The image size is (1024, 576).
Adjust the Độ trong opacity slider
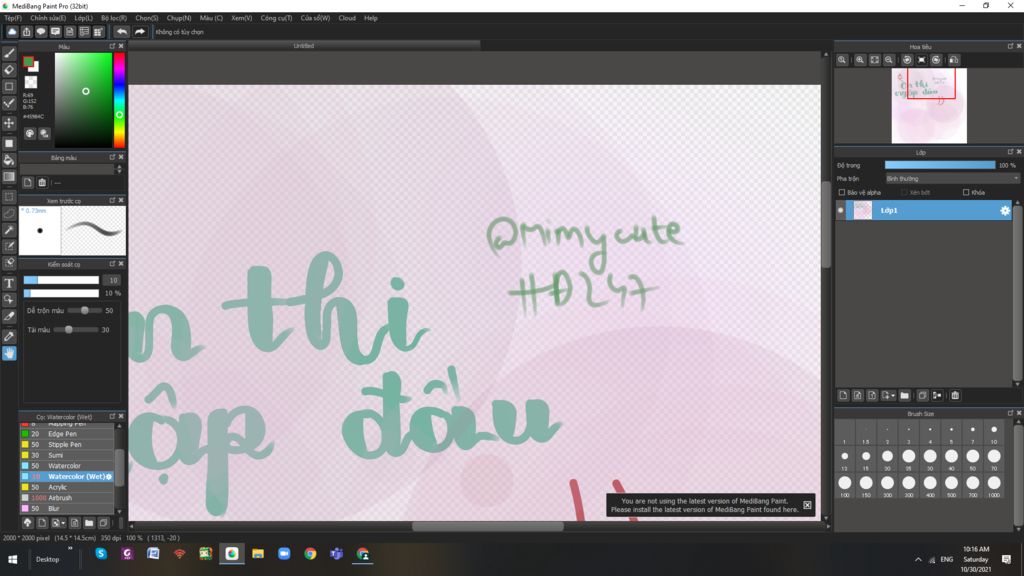point(940,165)
